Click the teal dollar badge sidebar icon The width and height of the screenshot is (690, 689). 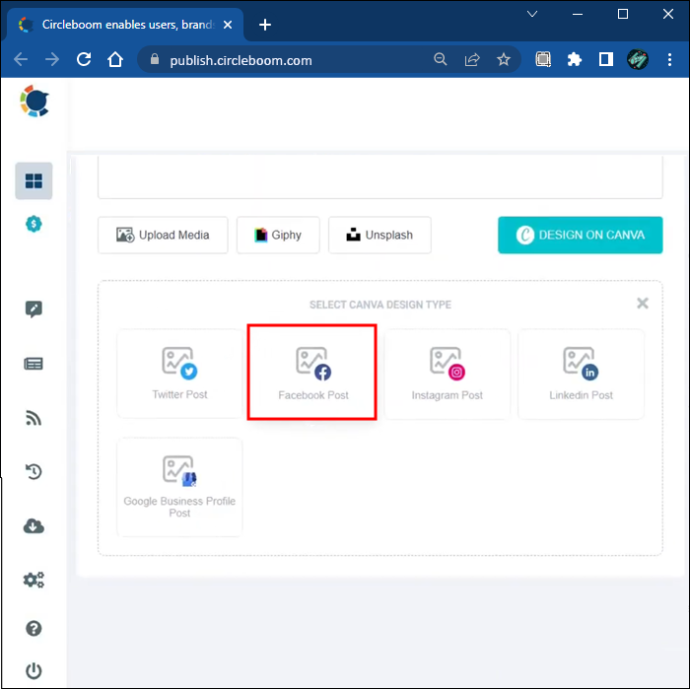click(x=33, y=224)
